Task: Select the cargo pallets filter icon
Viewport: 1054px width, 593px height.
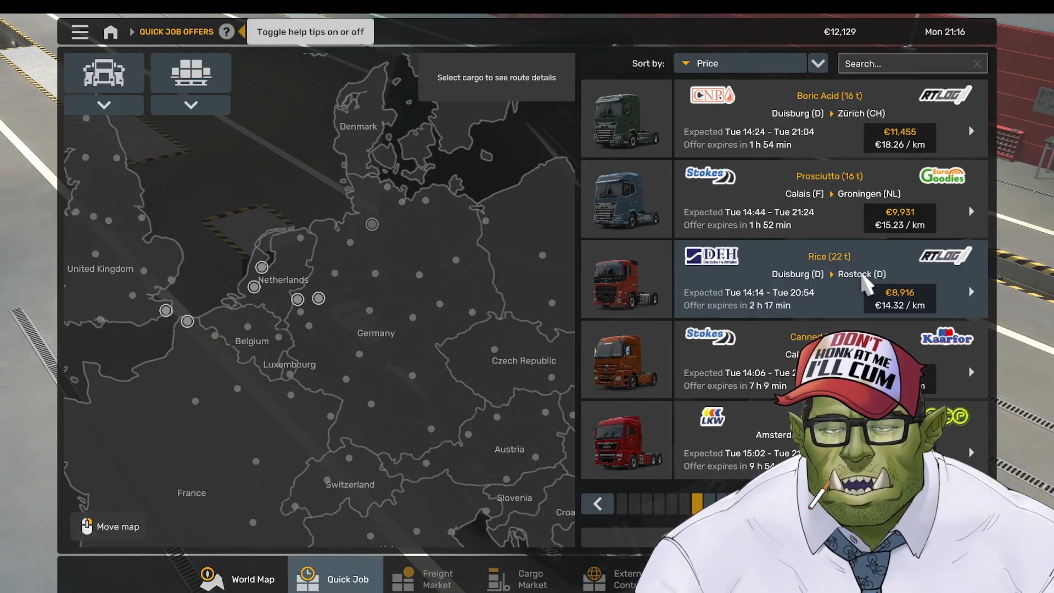Action: pos(191,73)
